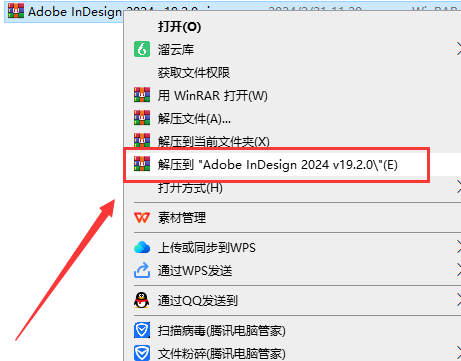
Task: Open the 打开方式(H) entry
Action: point(190,188)
